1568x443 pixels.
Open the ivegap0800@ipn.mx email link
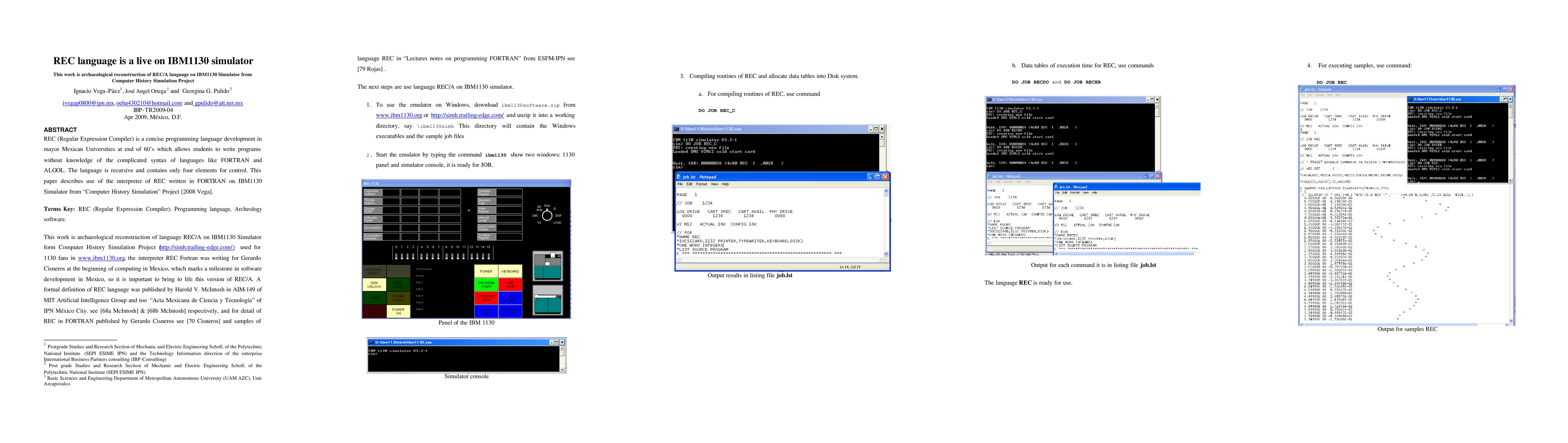[88, 103]
